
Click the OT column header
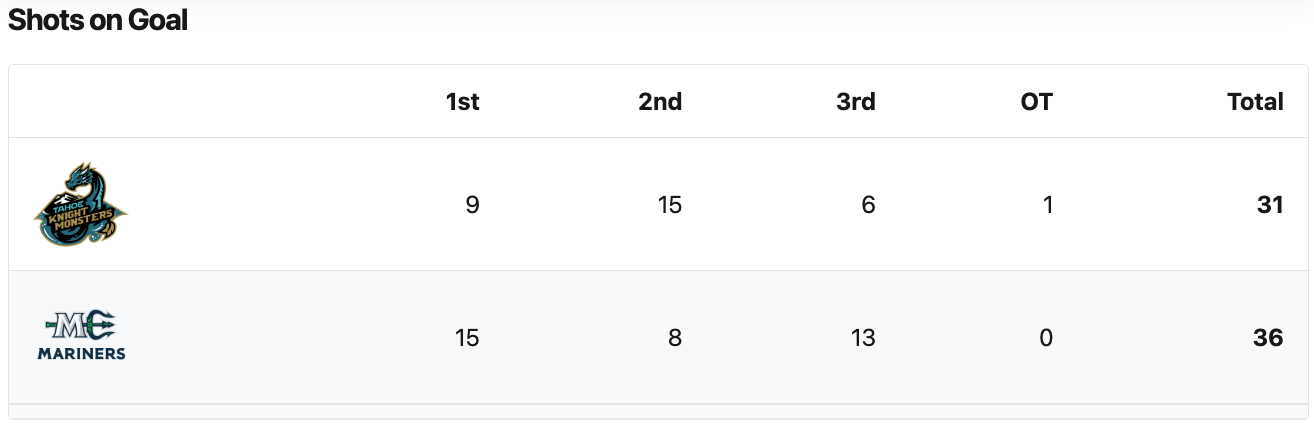coord(1036,101)
